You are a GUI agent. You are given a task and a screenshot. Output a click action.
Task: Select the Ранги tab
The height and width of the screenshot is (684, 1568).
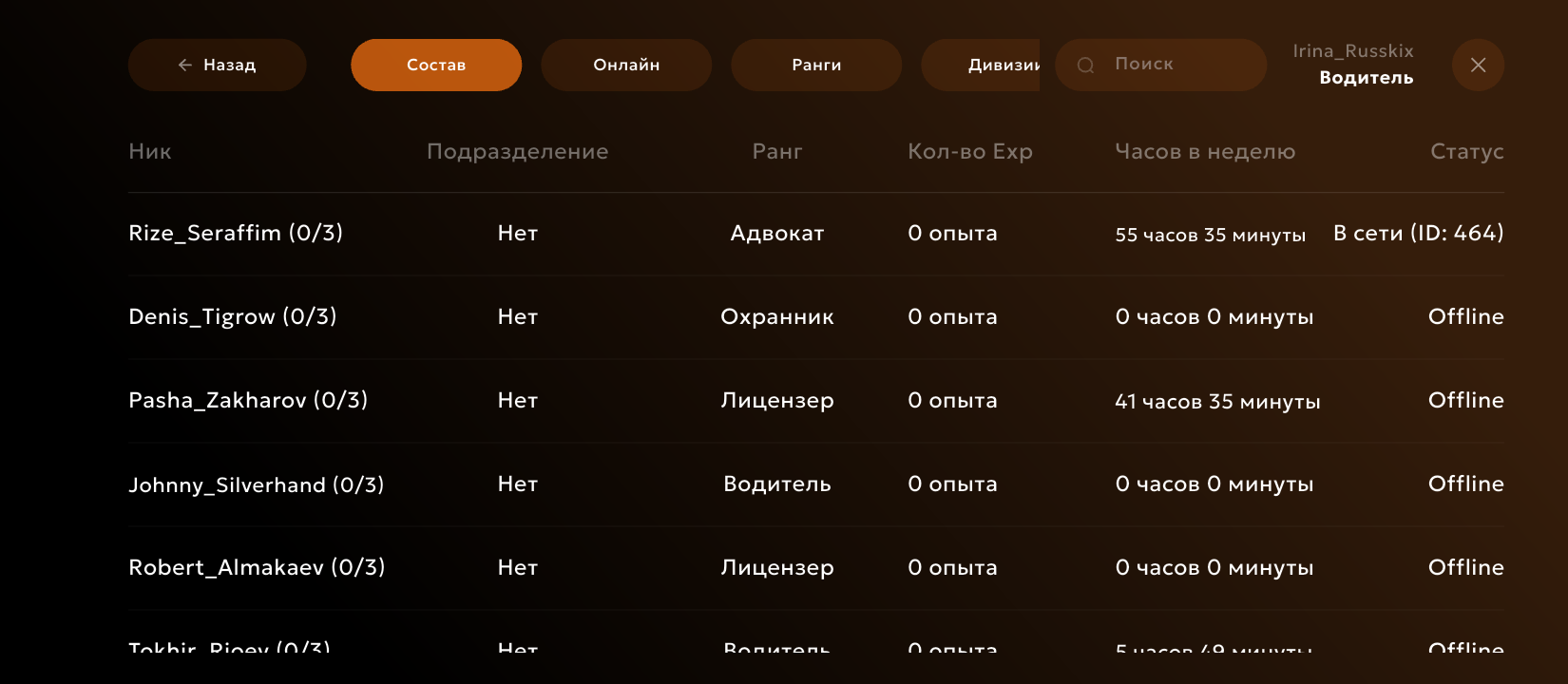816,65
